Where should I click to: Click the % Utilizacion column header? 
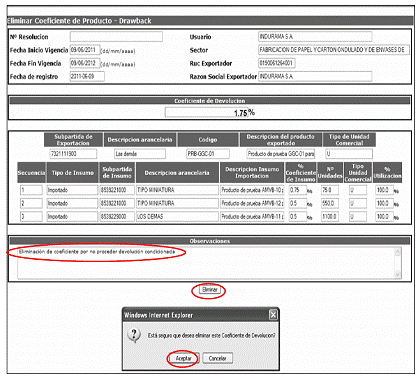coord(387,173)
